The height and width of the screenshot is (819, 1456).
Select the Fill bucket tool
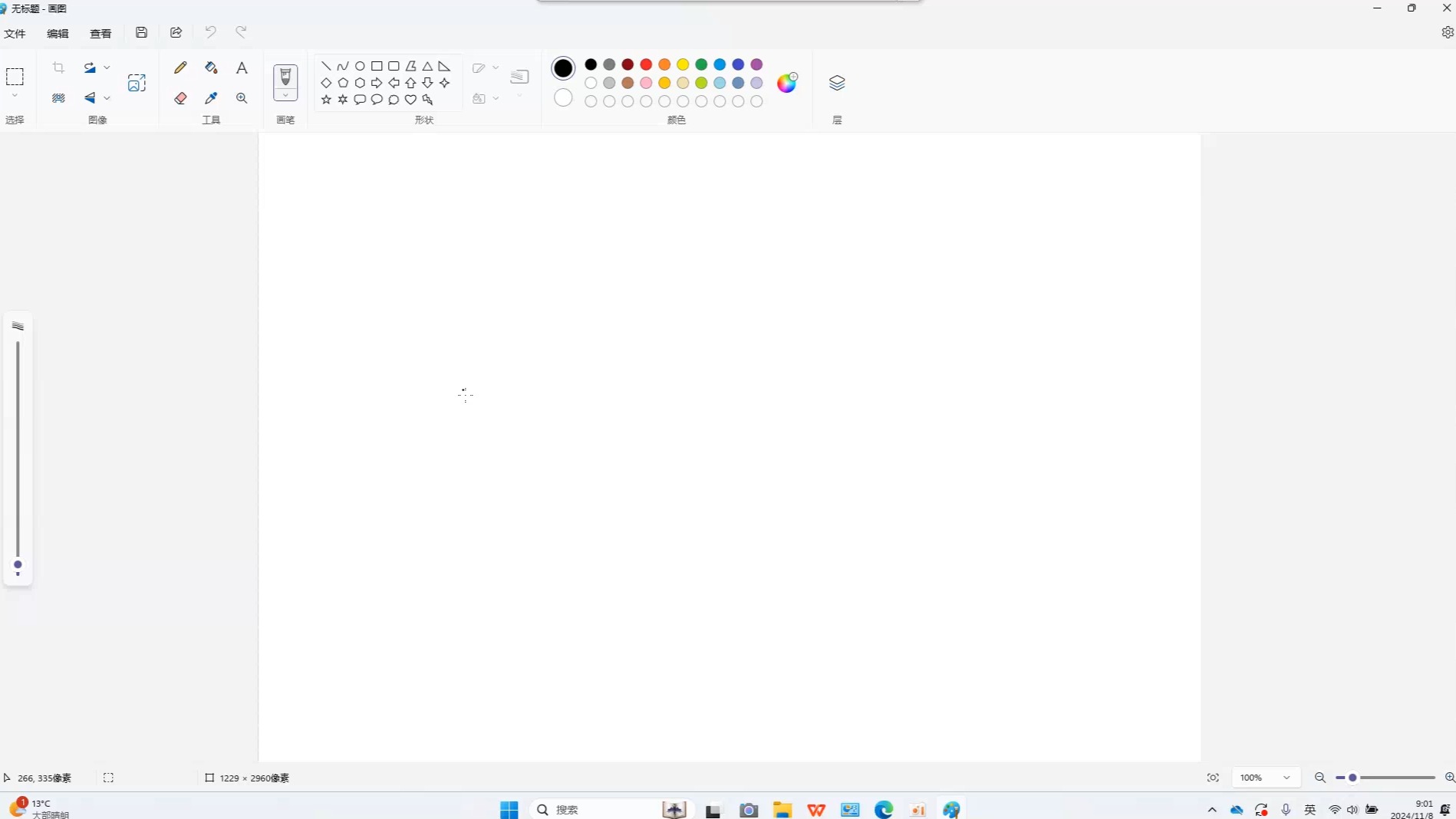211,67
